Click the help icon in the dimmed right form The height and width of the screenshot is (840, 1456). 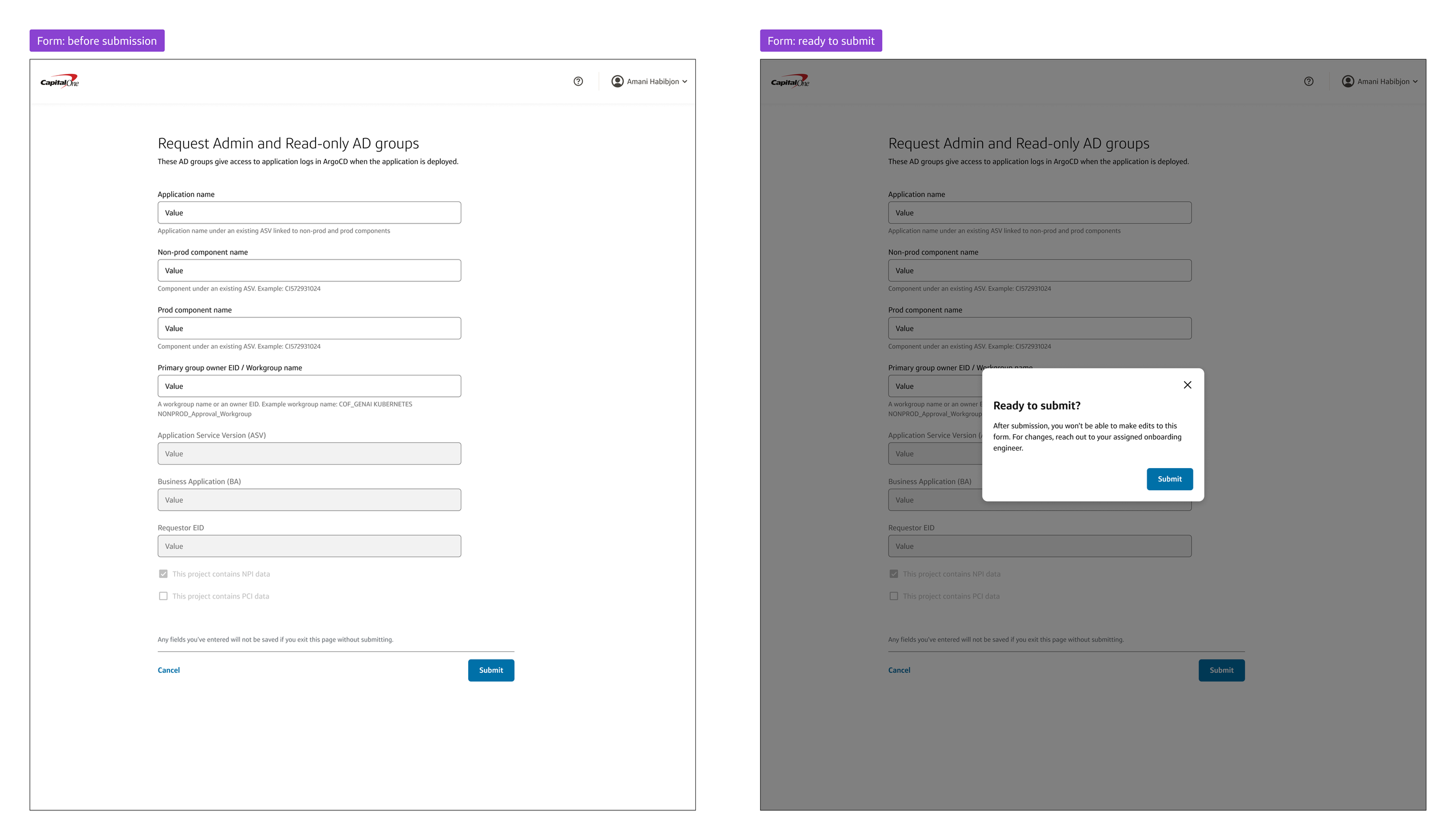click(1308, 81)
